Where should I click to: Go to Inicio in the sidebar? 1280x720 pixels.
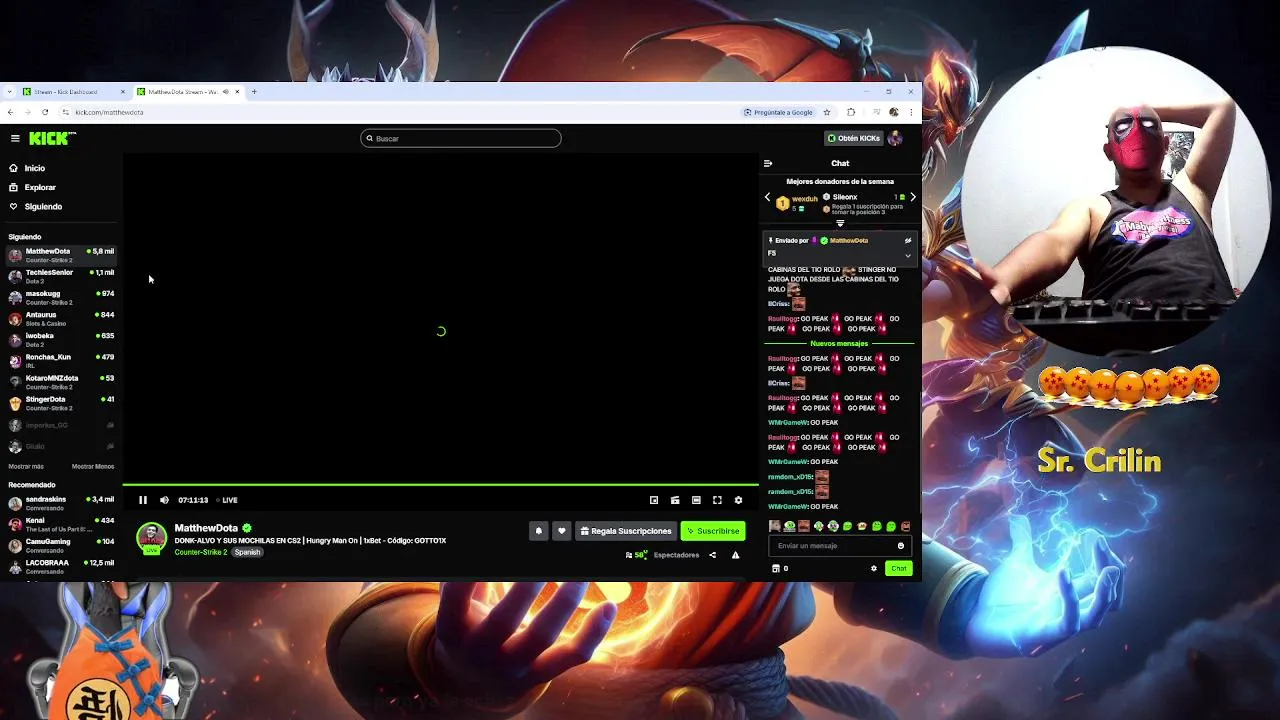coord(28,168)
